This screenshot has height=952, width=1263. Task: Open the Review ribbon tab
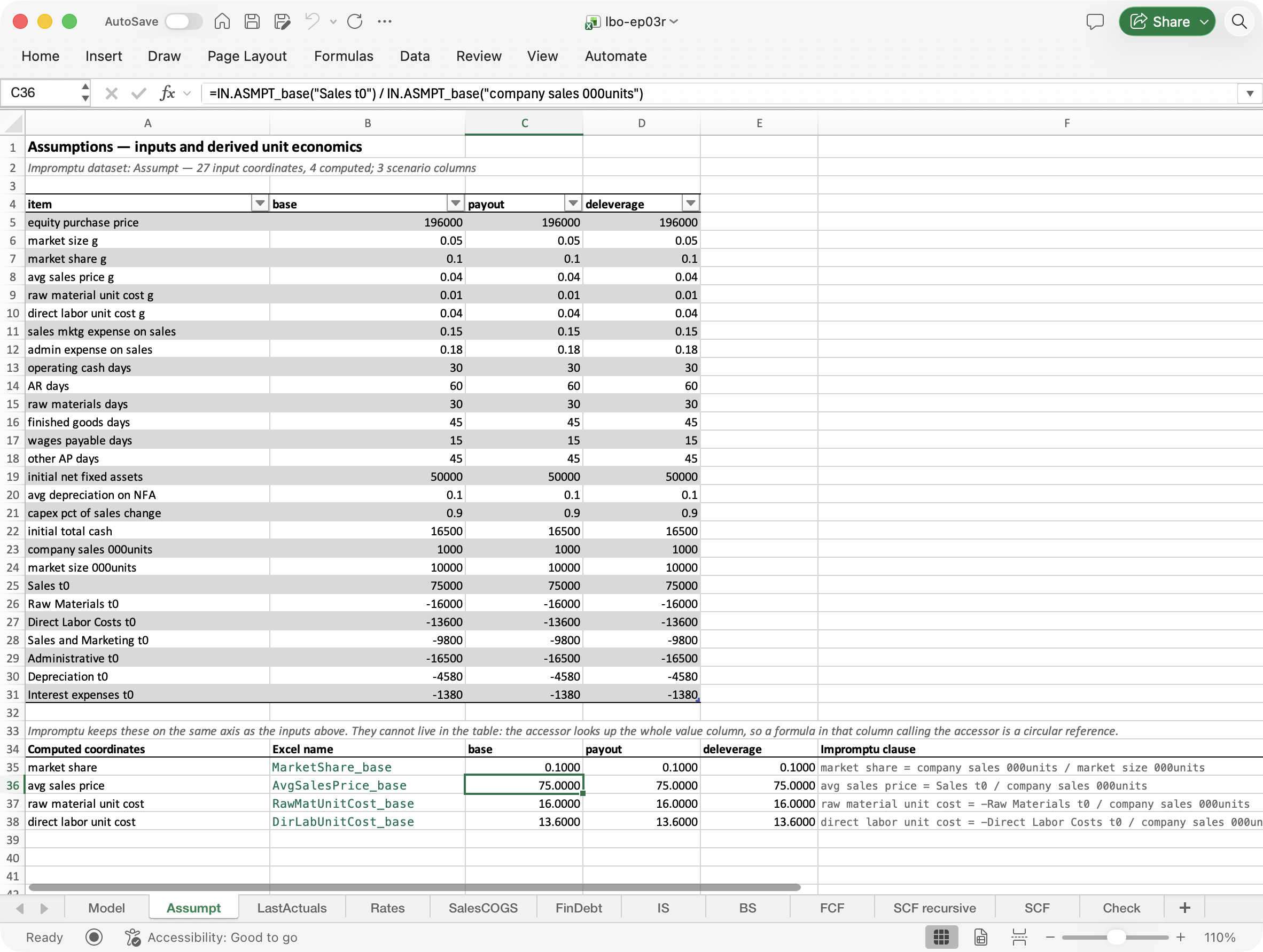(479, 56)
